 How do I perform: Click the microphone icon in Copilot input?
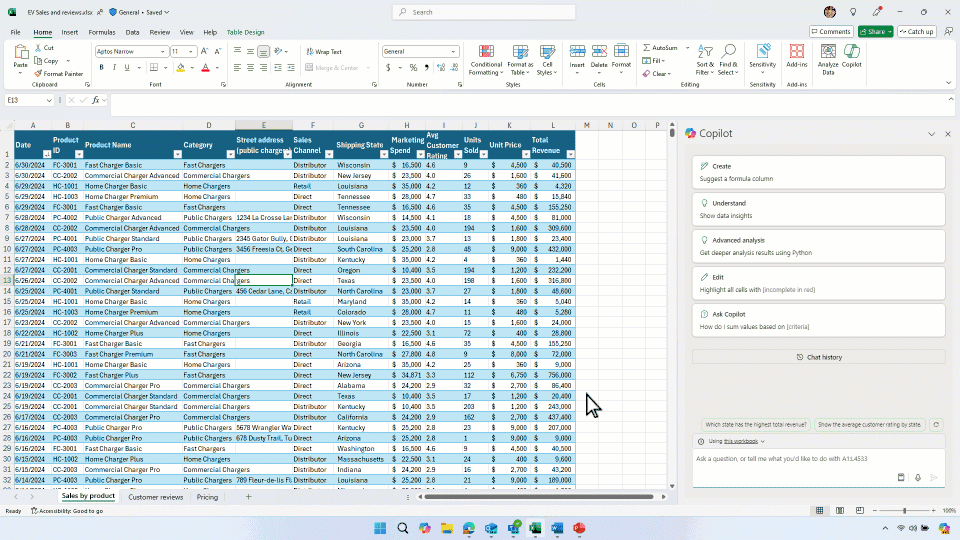917,477
